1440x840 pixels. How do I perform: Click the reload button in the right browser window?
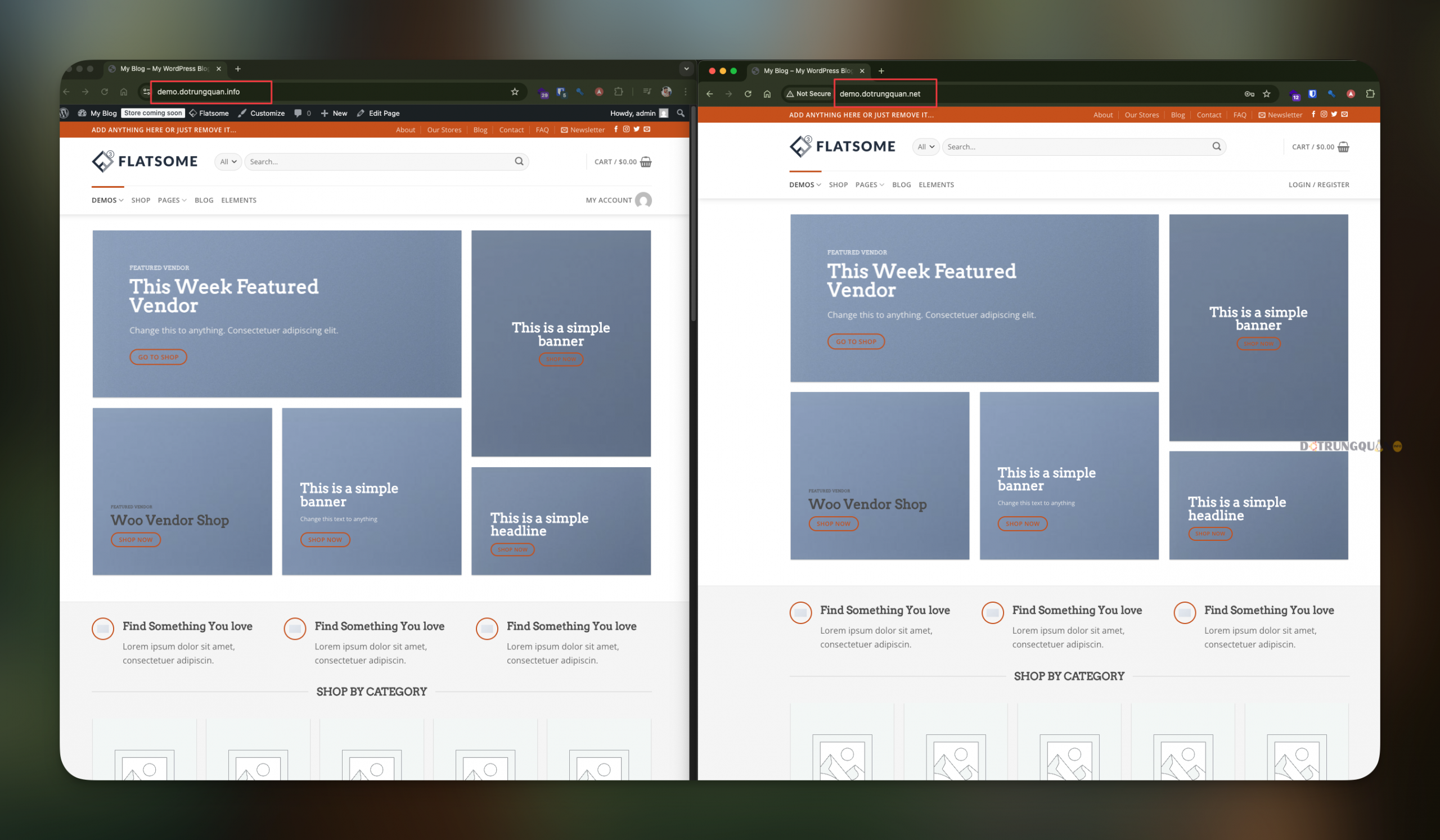tap(748, 94)
